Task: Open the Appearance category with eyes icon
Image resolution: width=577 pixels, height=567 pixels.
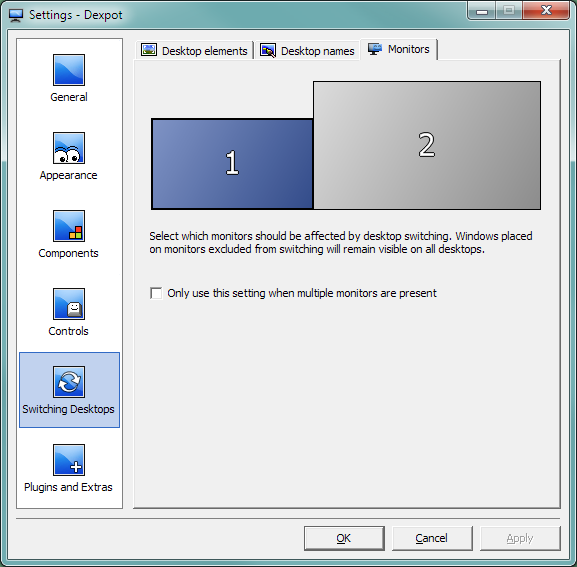Action: point(69,148)
